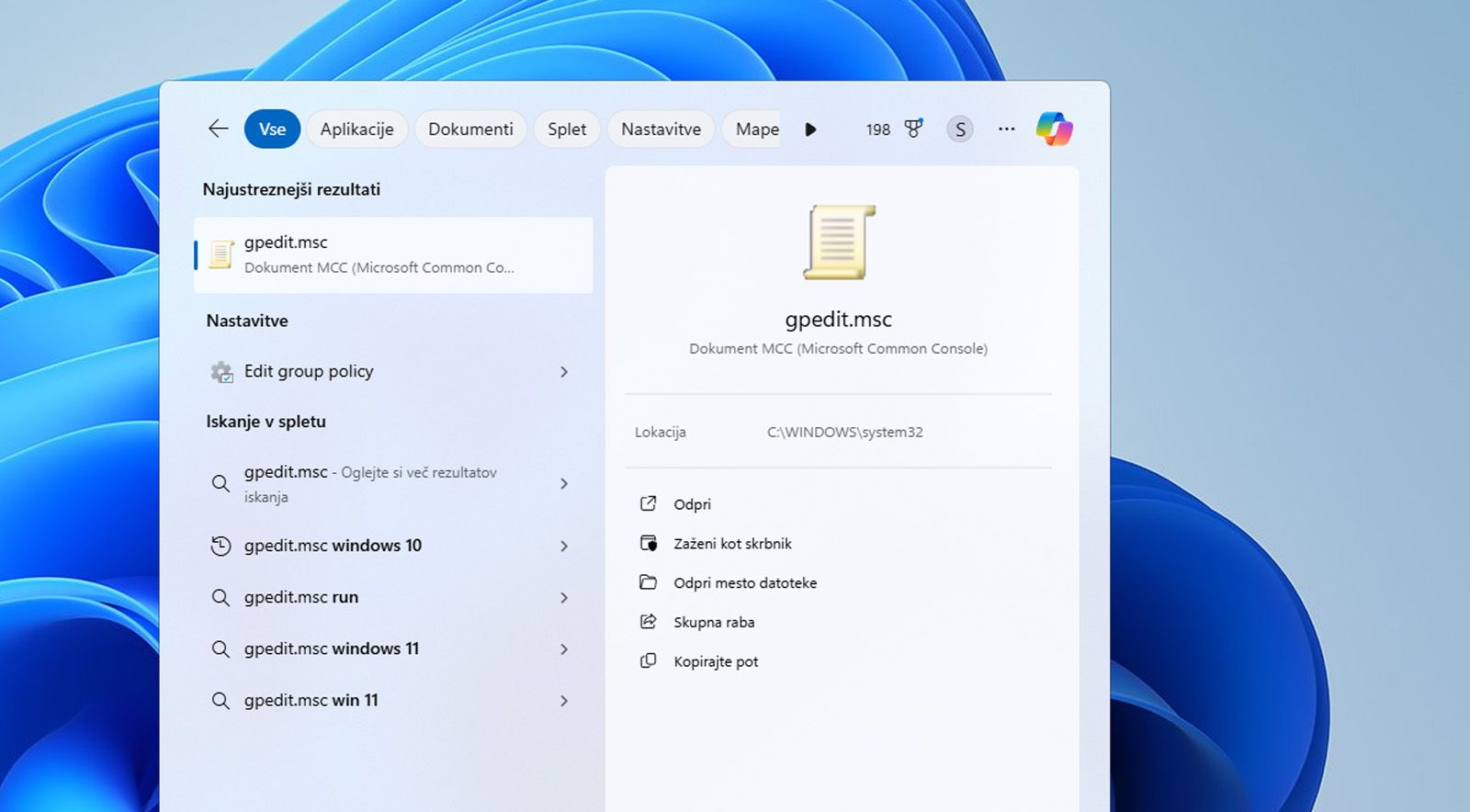Image resolution: width=1470 pixels, height=812 pixels.
Task: Choose Odpri mesto datoteke
Action: pos(745,583)
